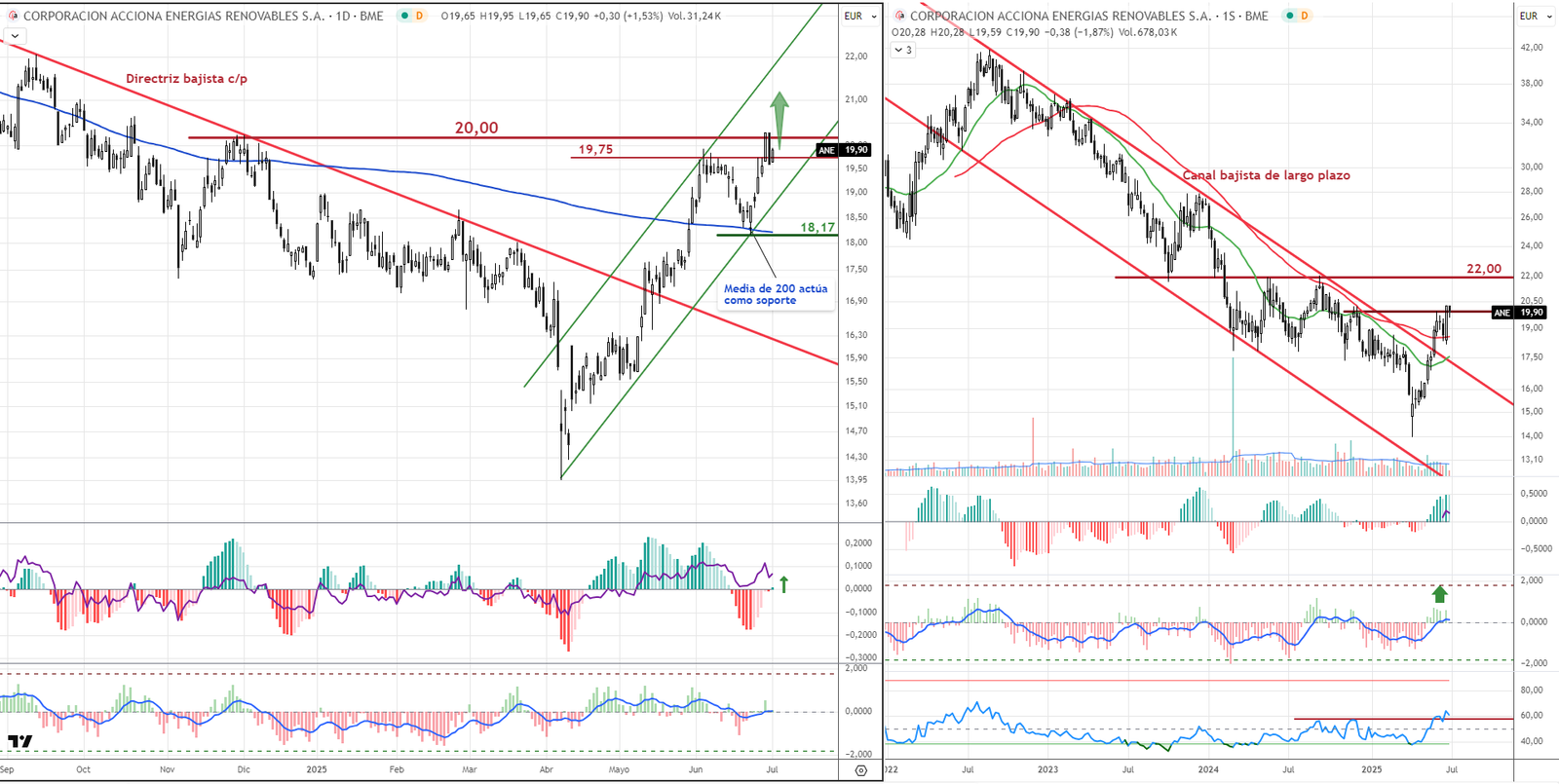Click the orange D delayed-data badge on 1S chart
This screenshot has width=1559, height=784.
pos(1305,16)
